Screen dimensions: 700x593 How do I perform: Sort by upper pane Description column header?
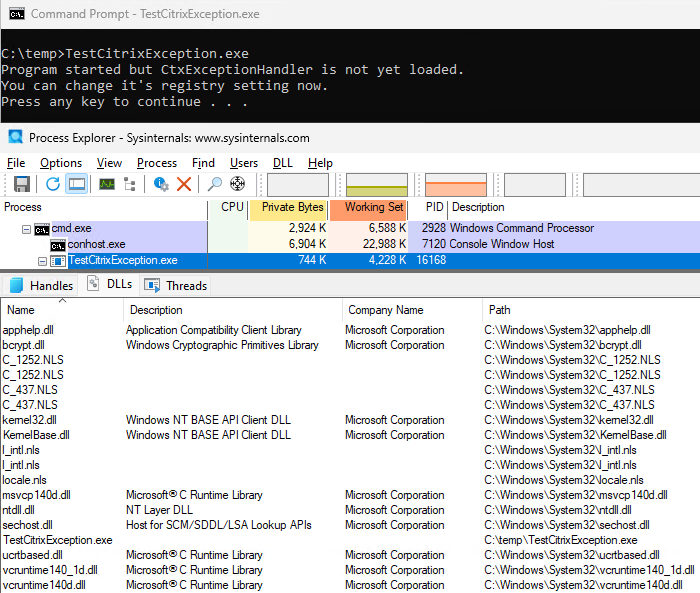(478, 207)
